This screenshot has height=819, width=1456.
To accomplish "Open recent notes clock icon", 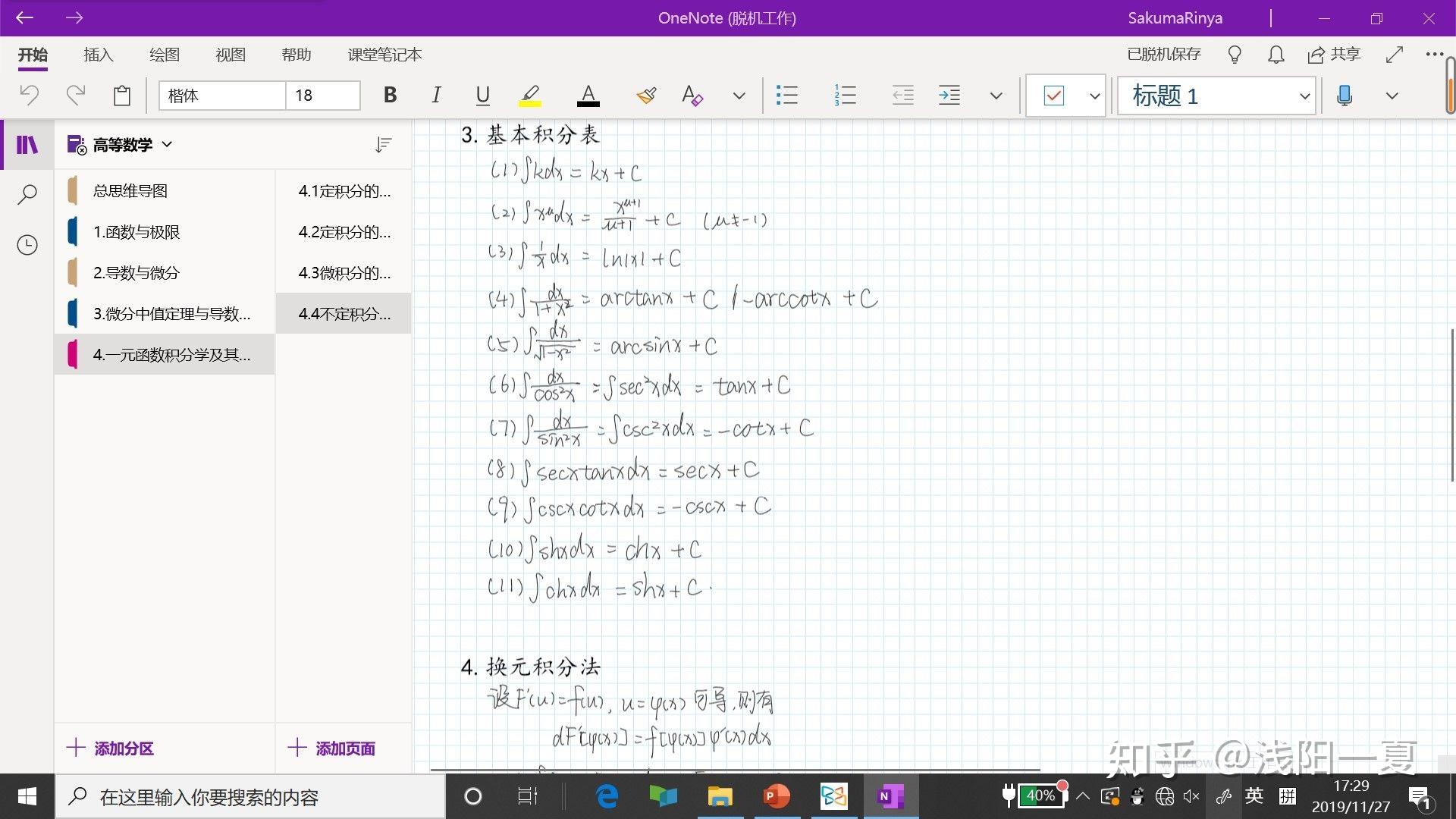I will click(x=27, y=245).
